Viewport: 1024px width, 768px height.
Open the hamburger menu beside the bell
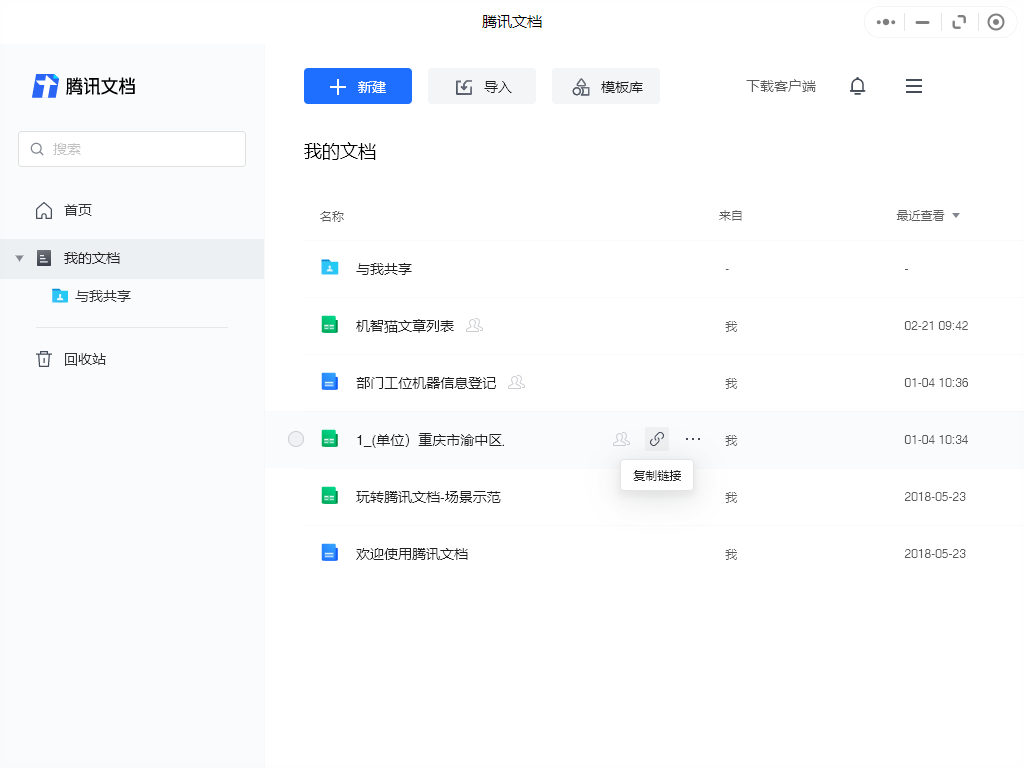tap(913, 86)
